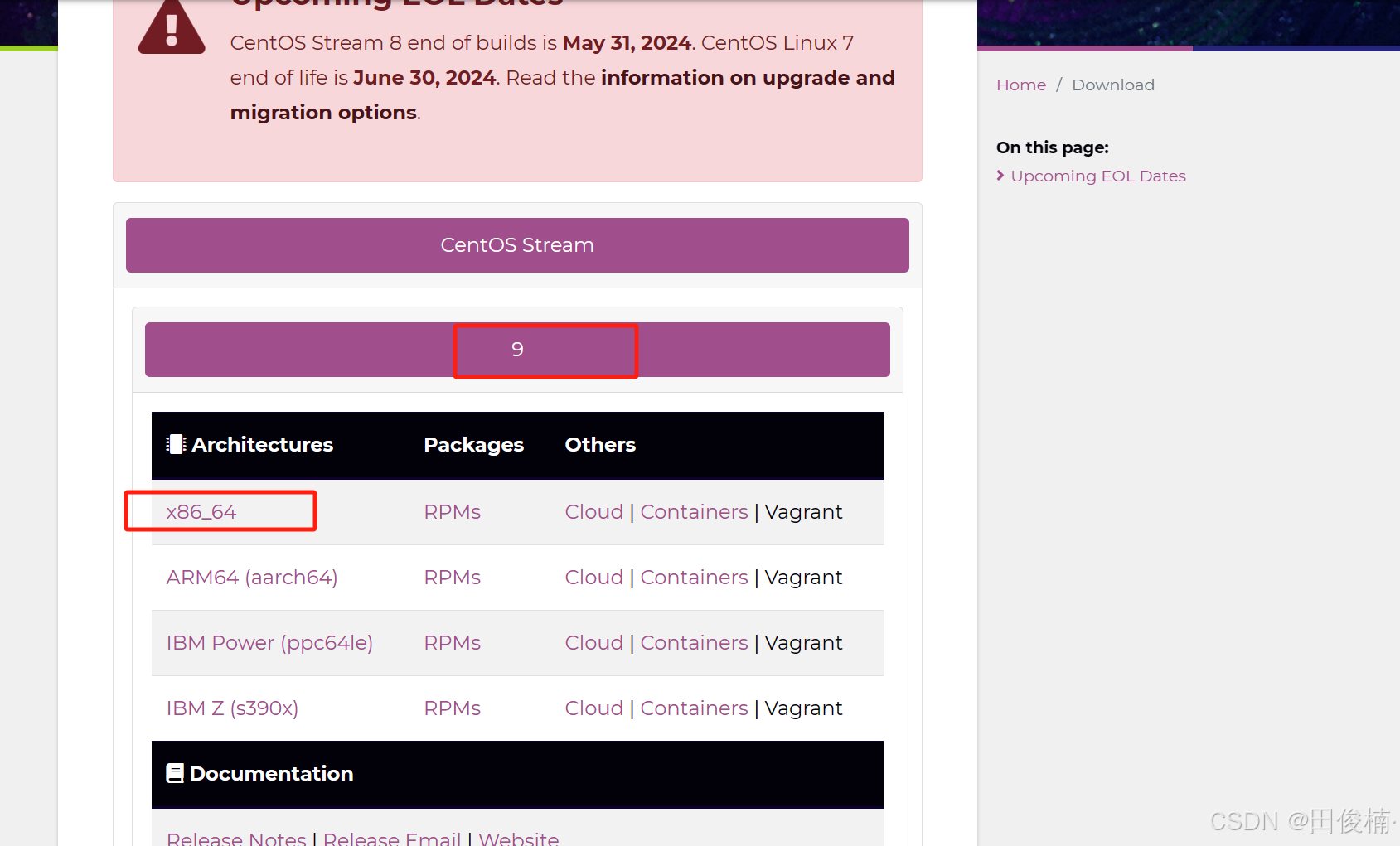Open RPMs for IBM Z (s390x)
The image size is (1400, 846).
coord(453,708)
